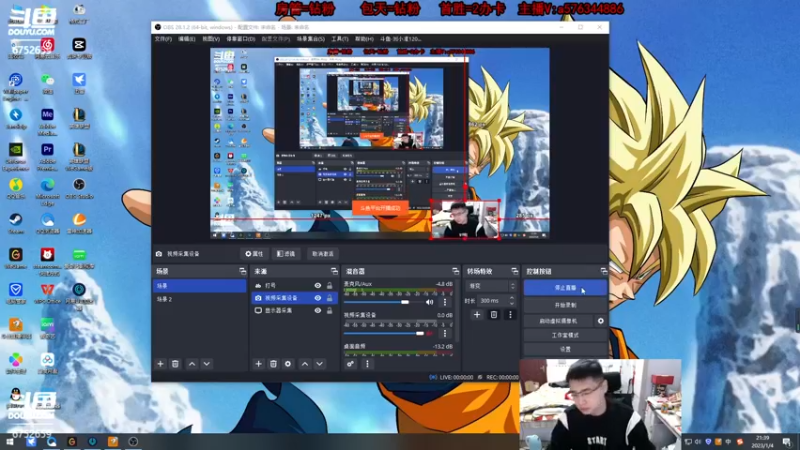
Task: Move source up with arrow icon
Action: [x=305, y=364]
